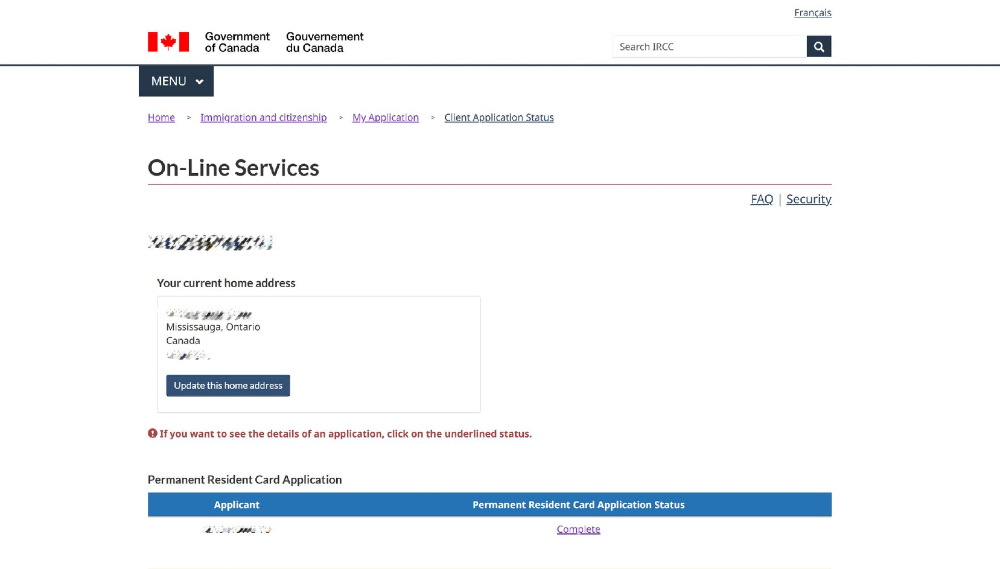The width and height of the screenshot is (1000, 569).
Task: Open the Complete application status link
Action: click(578, 529)
